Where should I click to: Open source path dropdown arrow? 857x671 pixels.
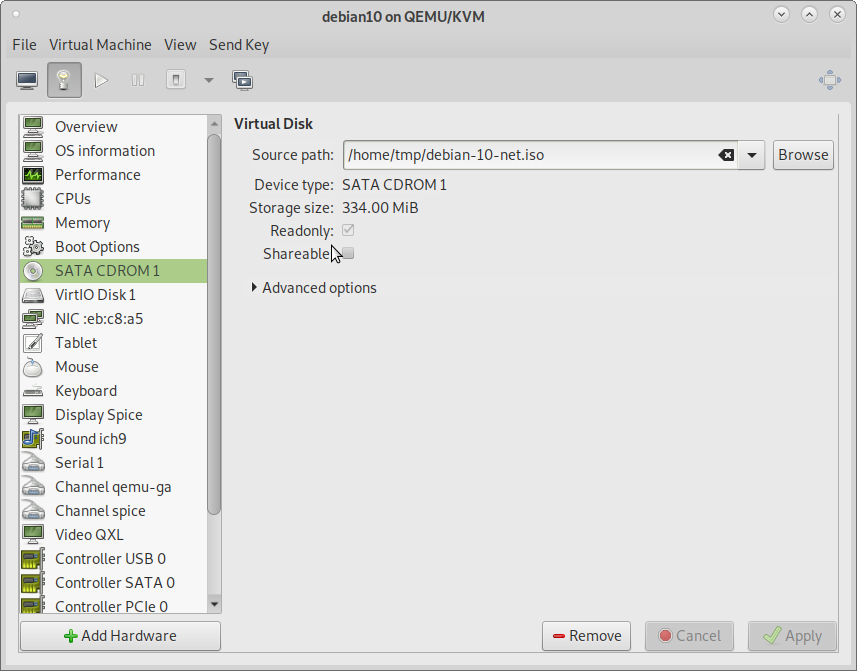click(752, 155)
